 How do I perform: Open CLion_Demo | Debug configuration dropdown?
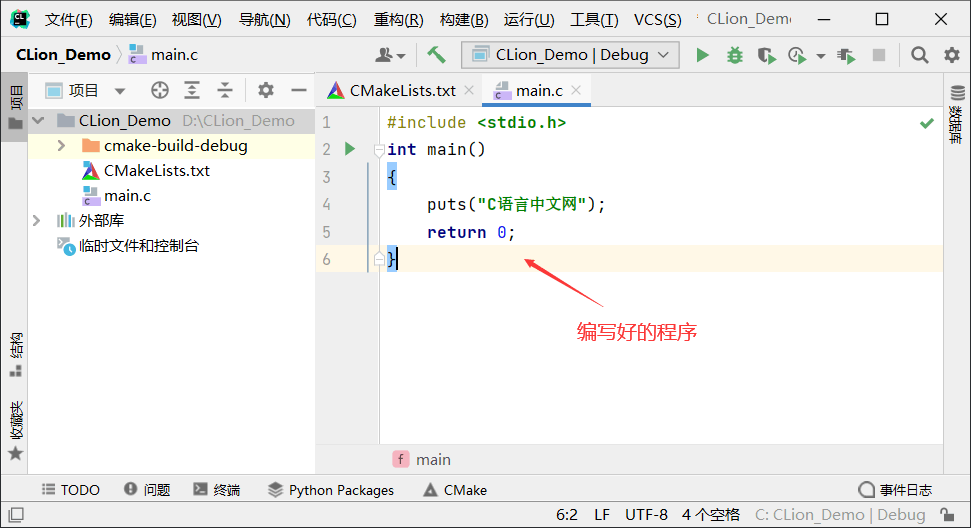coord(571,55)
